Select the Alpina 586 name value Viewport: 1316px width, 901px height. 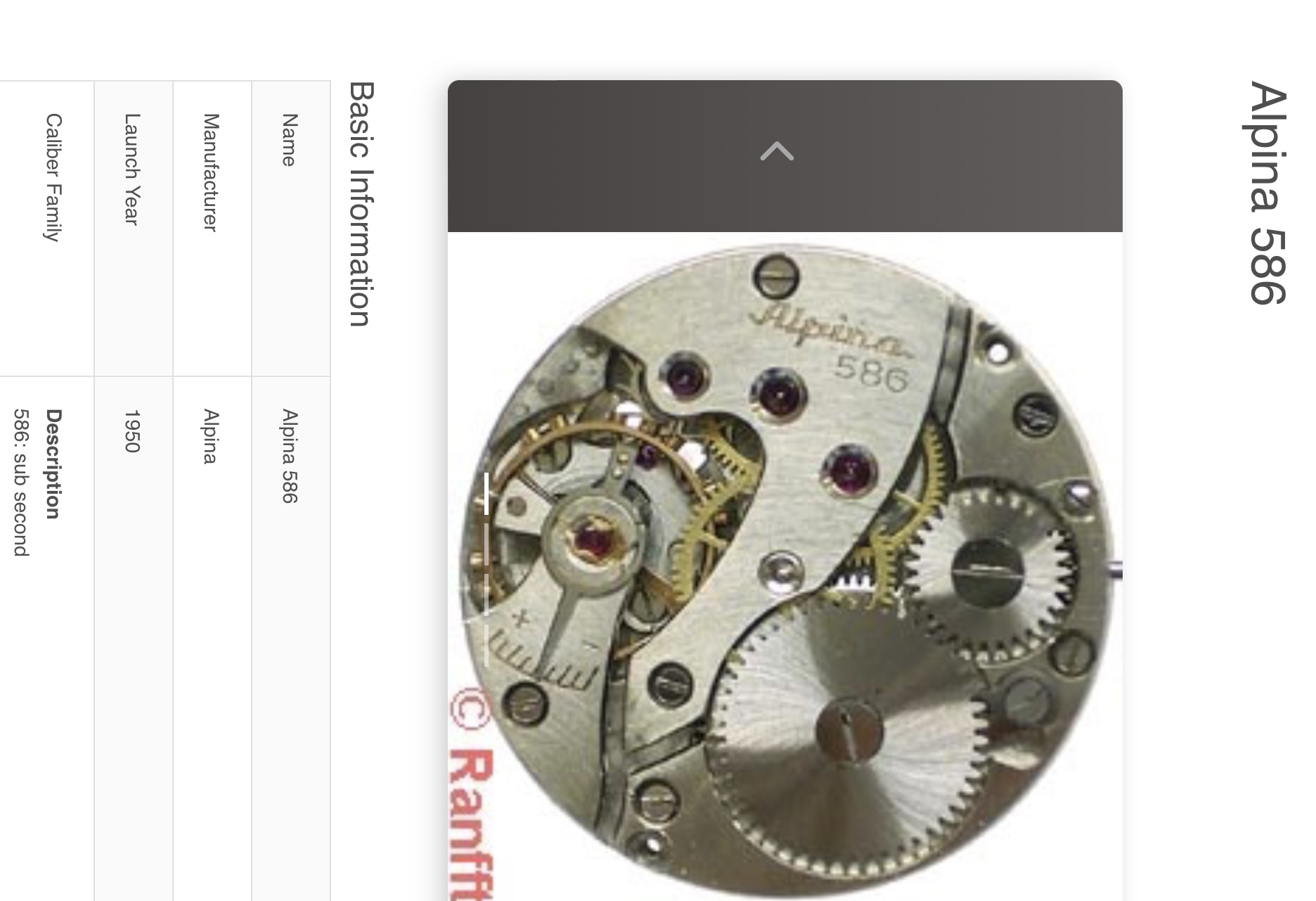pos(290,456)
